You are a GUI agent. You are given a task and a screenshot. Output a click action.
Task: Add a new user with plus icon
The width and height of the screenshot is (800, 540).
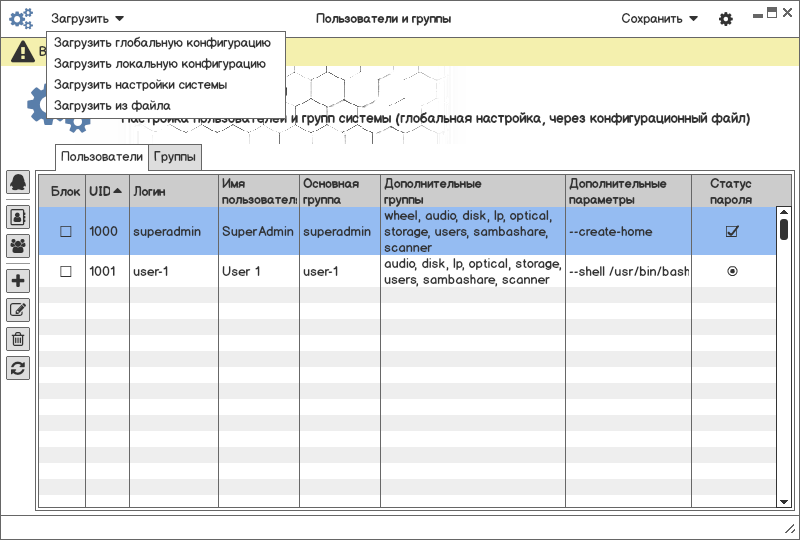coord(18,280)
